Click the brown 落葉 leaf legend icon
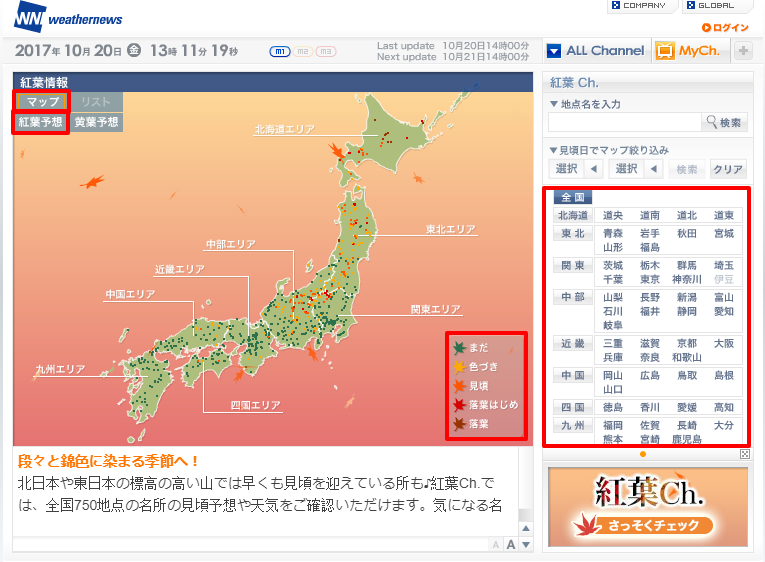Screen dimensions: 765x562 coord(459,424)
